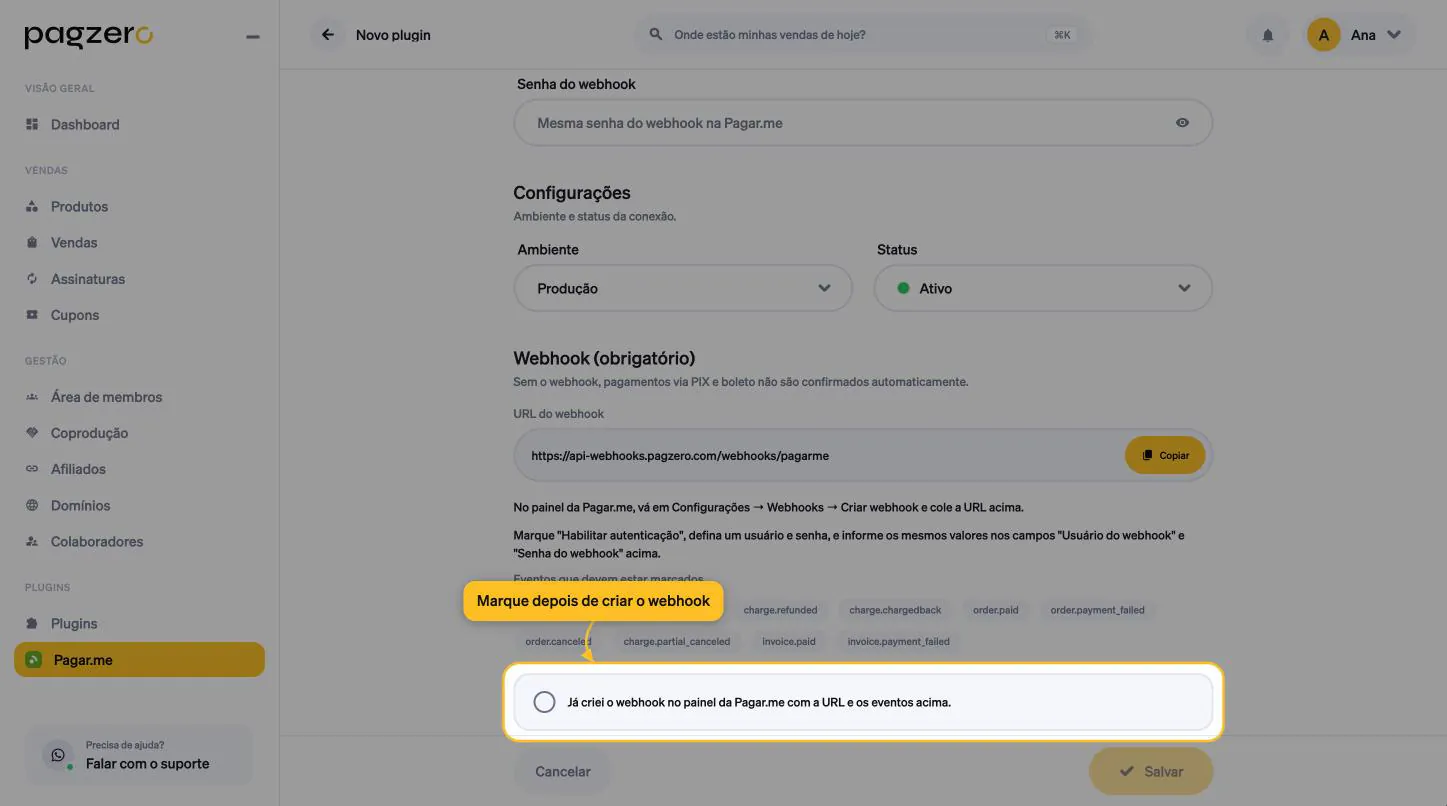
Task: Click the order.payment_failed event chip
Action: [x=1097, y=610]
